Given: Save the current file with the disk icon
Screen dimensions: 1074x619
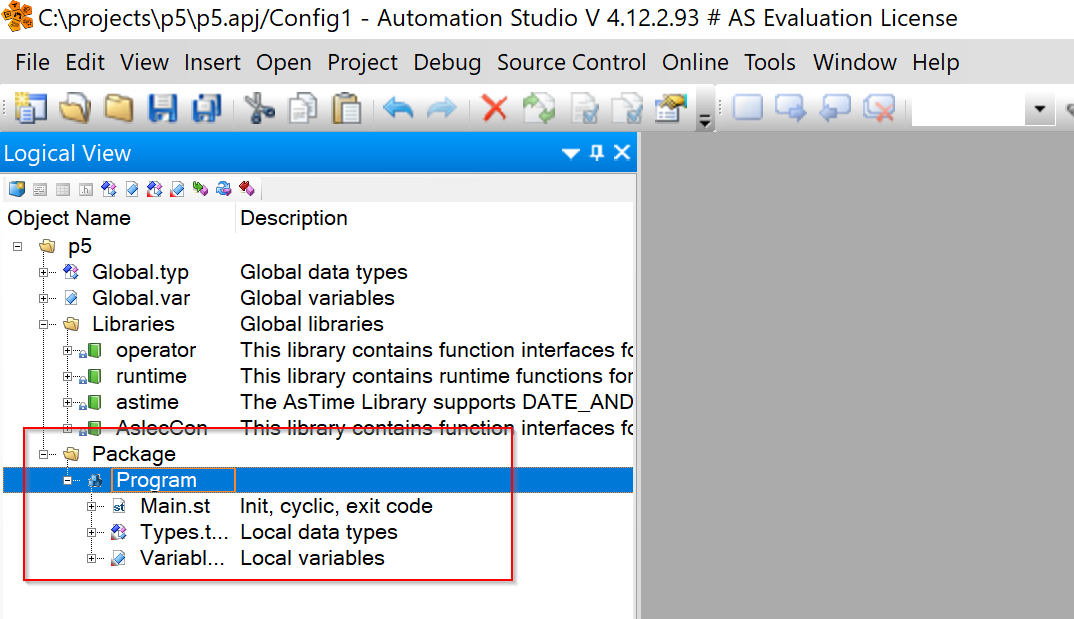Looking at the screenshot, I should point(163,108).
